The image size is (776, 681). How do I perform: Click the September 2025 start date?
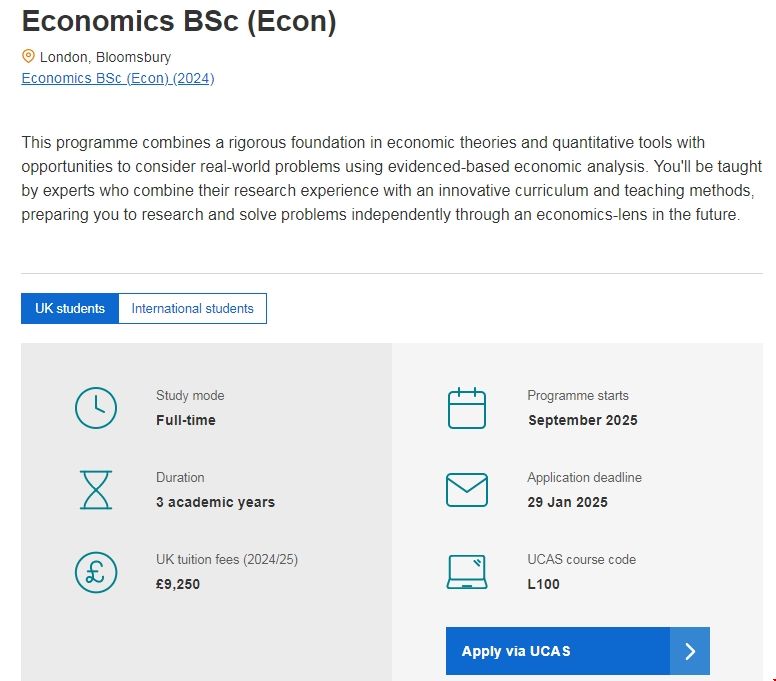pos(582,420)
